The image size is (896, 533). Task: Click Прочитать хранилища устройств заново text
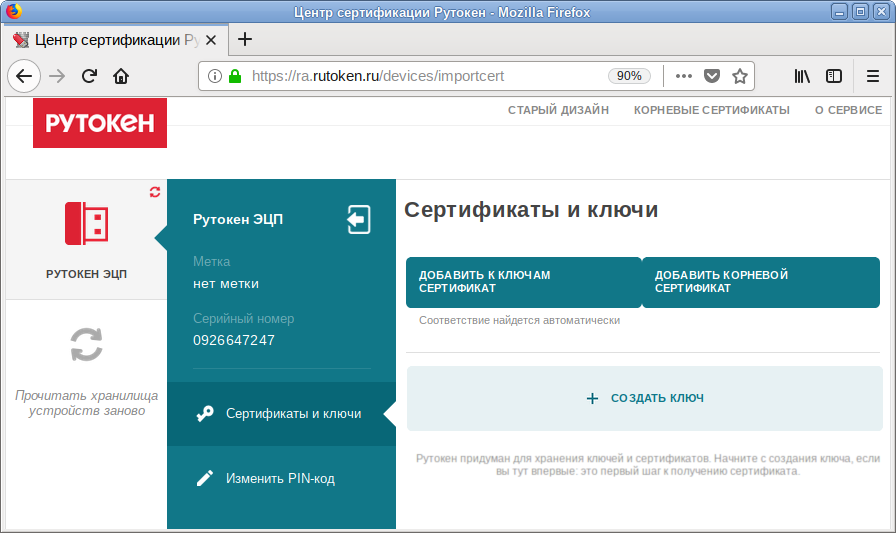tap(86, 403)
